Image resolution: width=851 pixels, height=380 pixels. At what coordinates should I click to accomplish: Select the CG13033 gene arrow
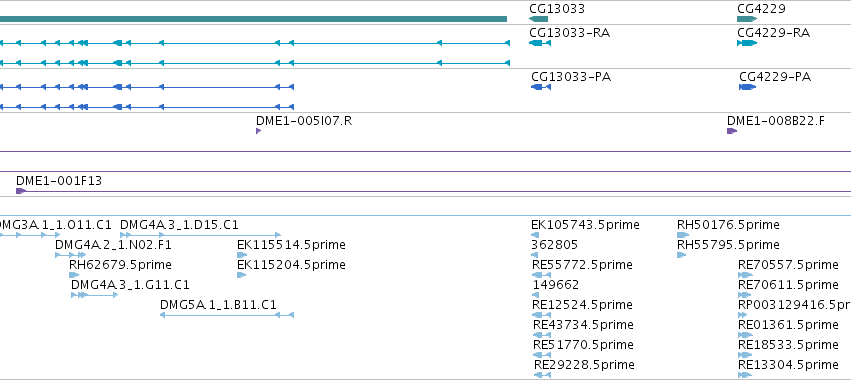[x=538, y=19]
